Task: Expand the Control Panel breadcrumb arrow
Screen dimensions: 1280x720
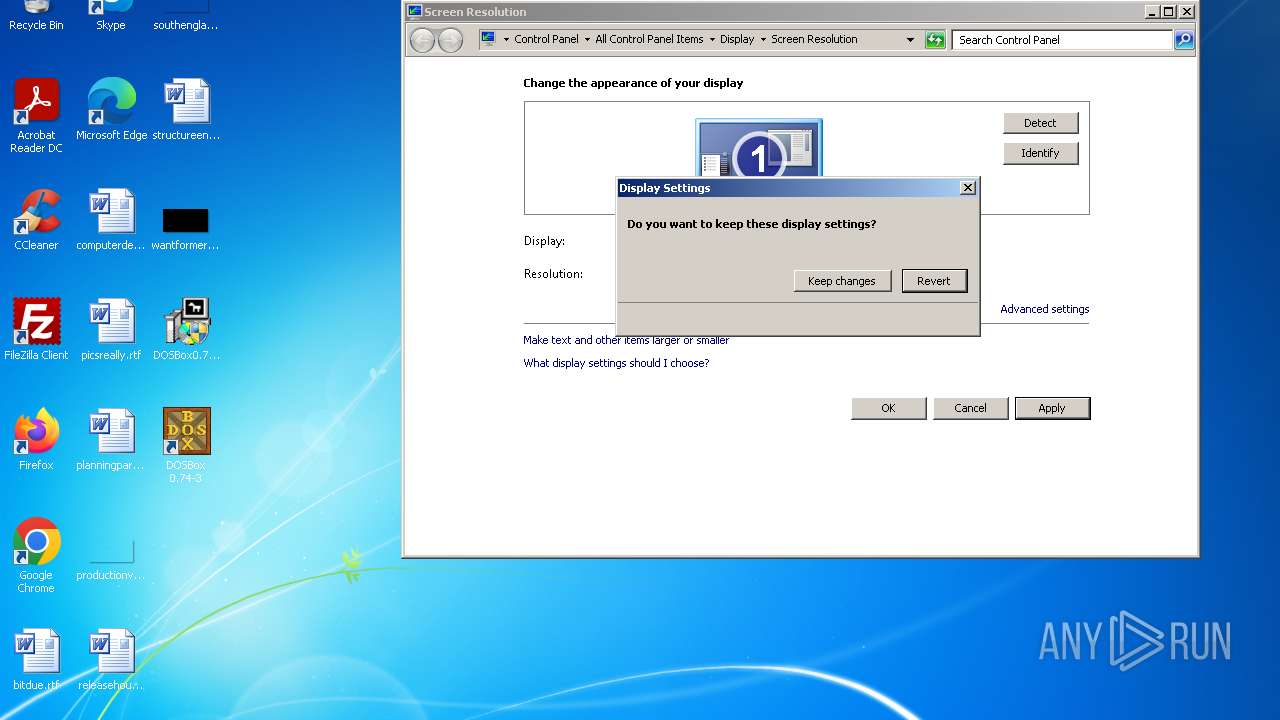Action: (587, 40)
